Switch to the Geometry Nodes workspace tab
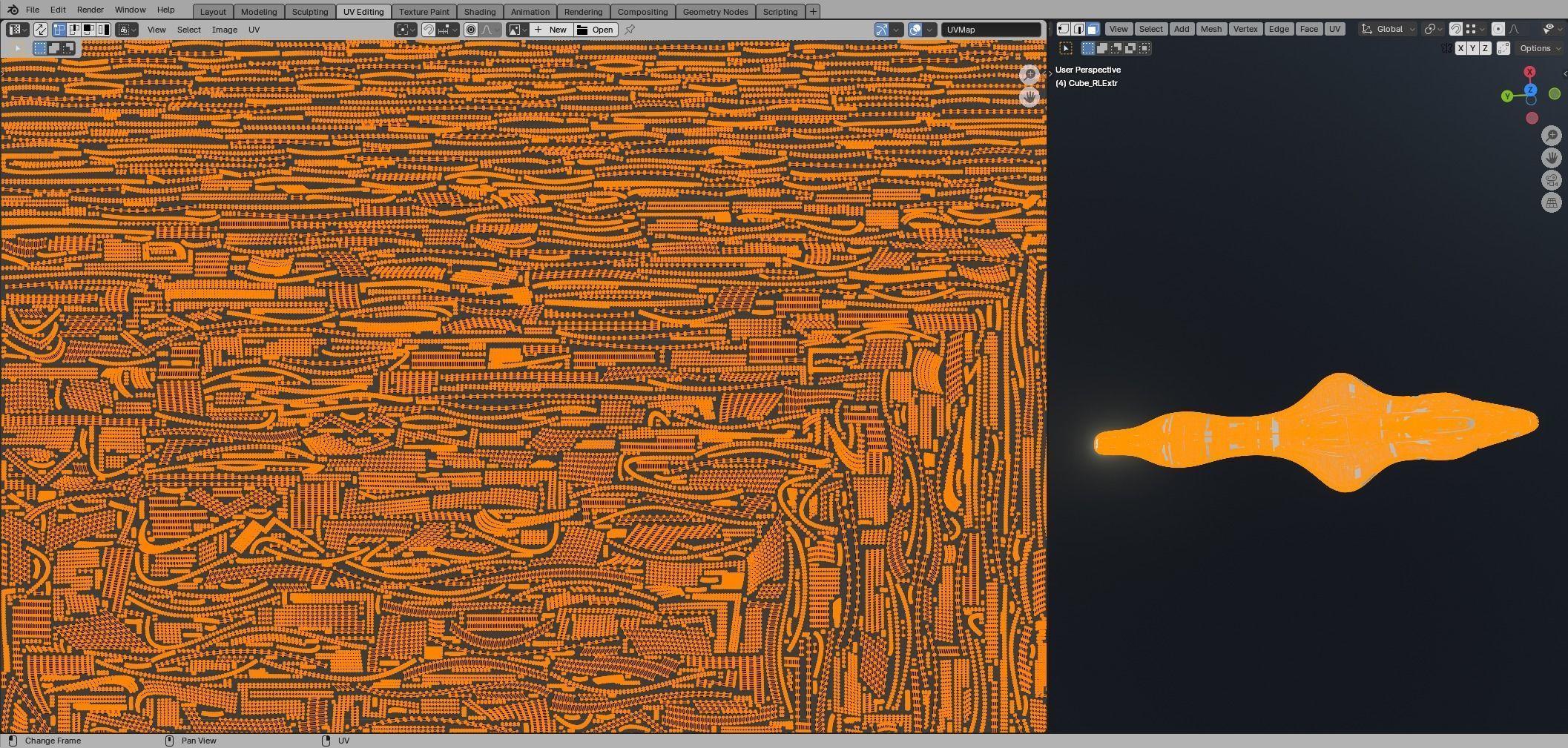Image resolution: width=1568 pixels, height=748 pixels. 715,12
